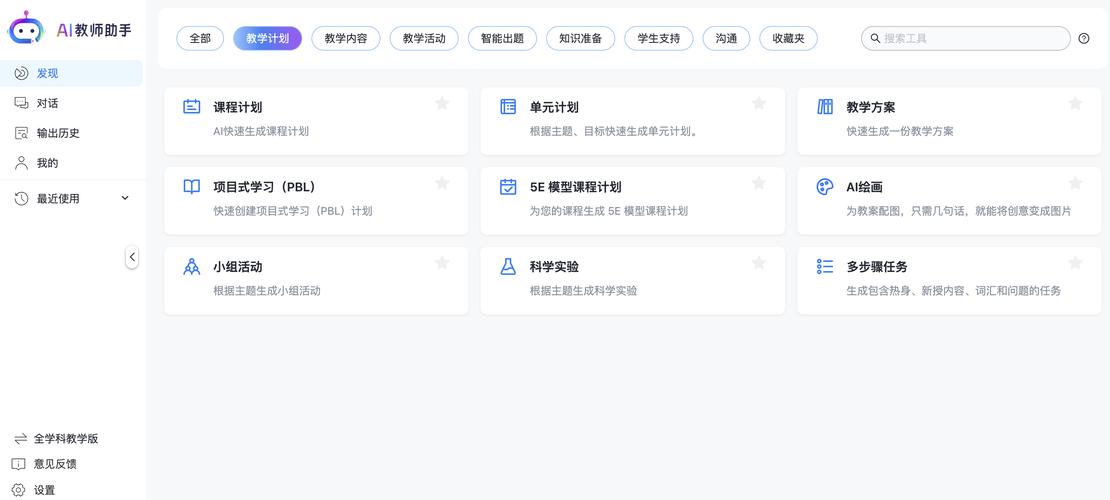Image resolution: width=1110 pixels, height=500 pixels.
Task: Open the 科学实验 title
Action: pyautogui.click(x=554, y=268)
